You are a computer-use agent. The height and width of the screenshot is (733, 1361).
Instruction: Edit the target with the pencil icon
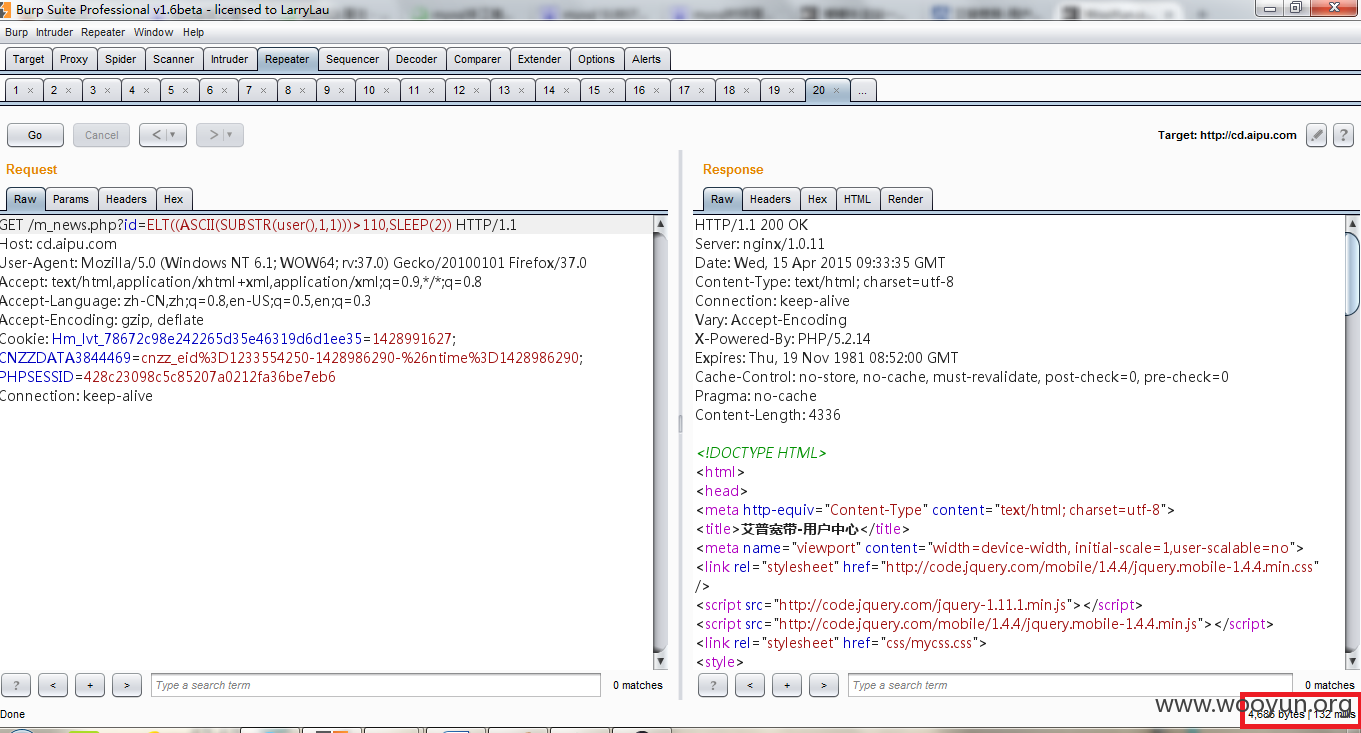[x=1317, y=135]
